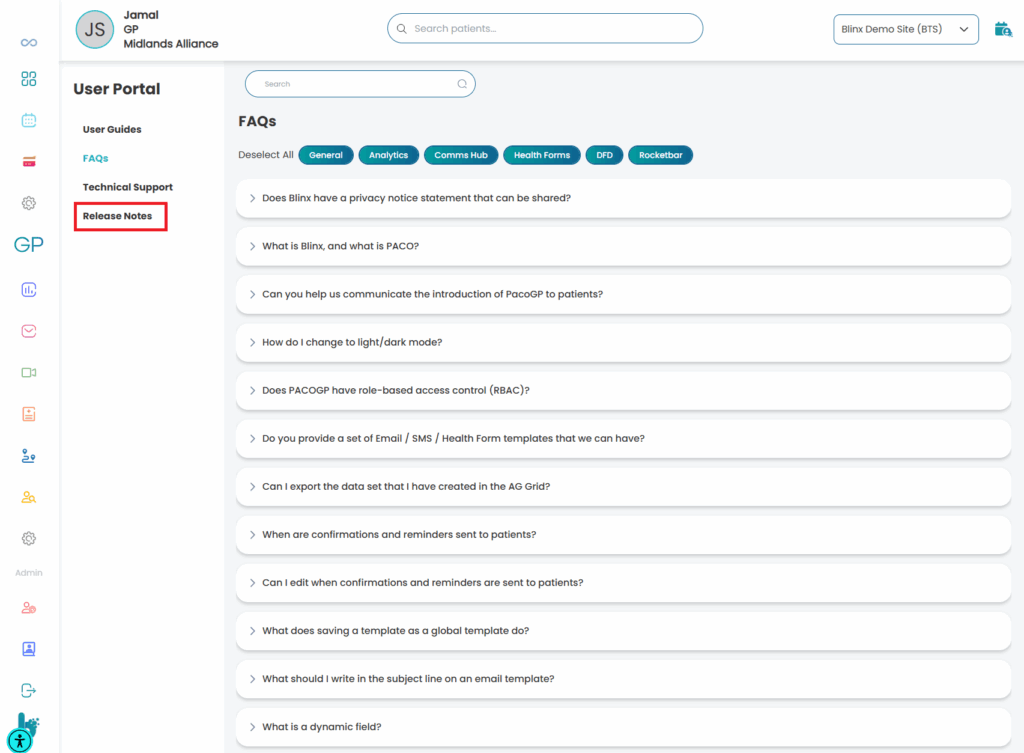Open the orange health form sidebar icon
This screenshot has width=1024, height=753.
click(29, 414)
